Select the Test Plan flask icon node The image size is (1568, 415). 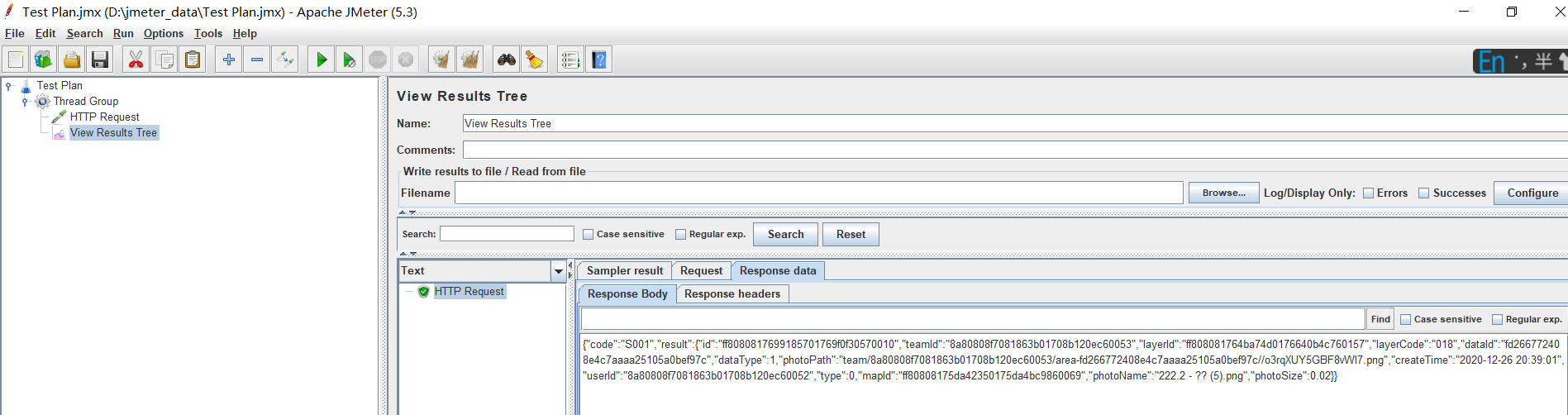point(26,86)
